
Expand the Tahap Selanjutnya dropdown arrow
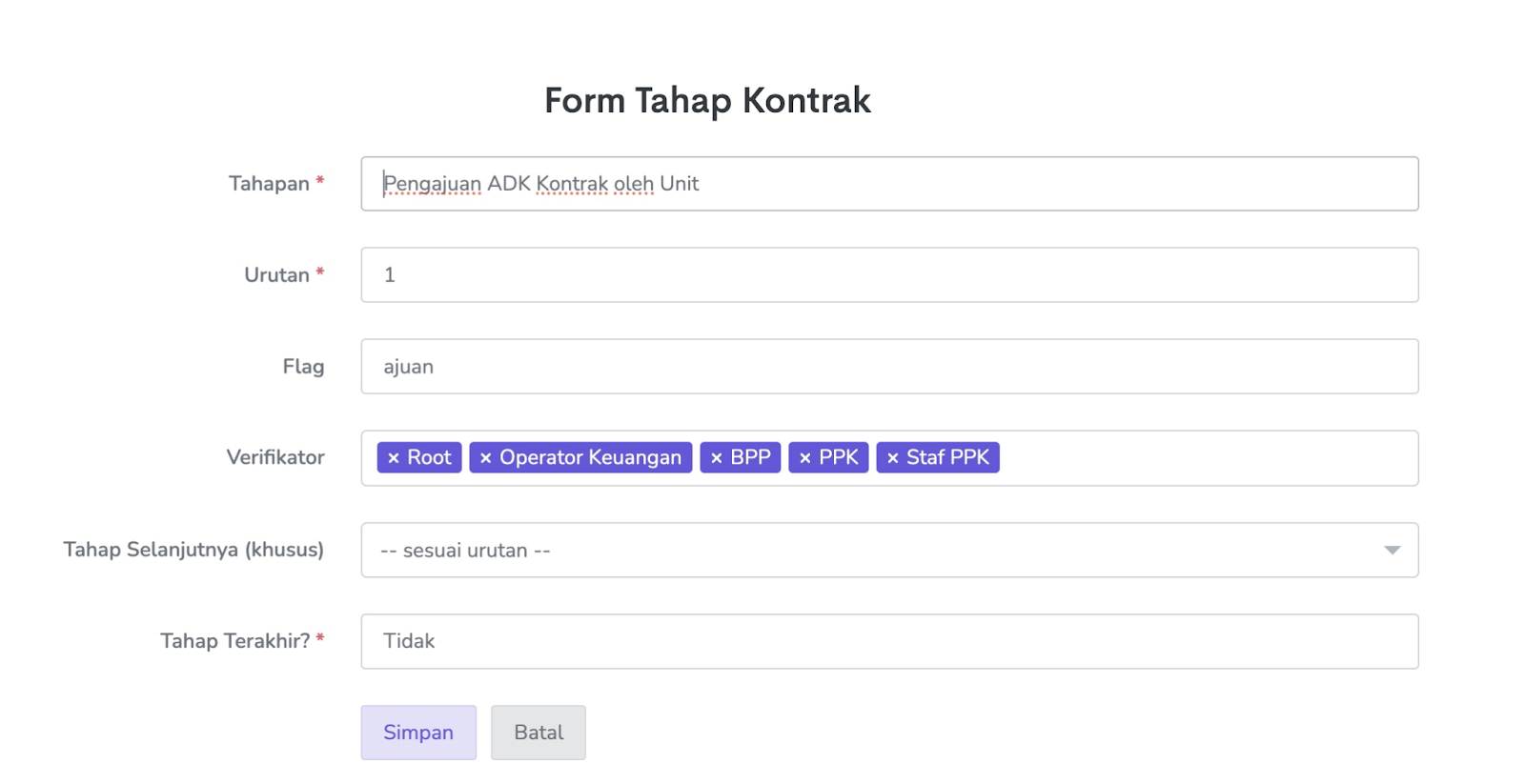pyautogui.click(x=1392, y=551)
